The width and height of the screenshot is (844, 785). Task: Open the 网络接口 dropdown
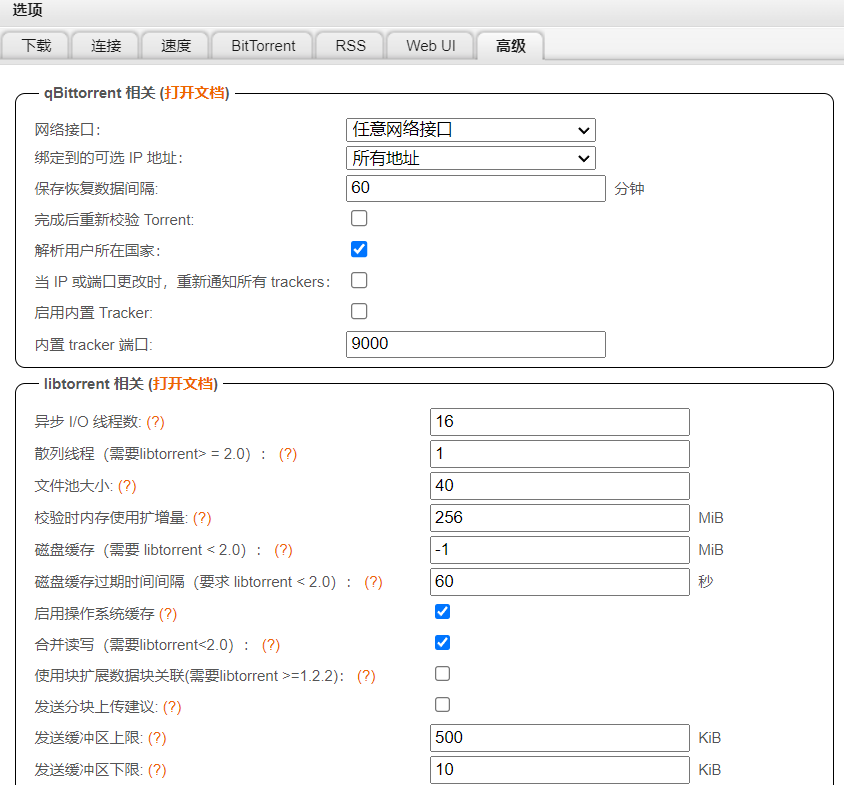pos(470,130)
